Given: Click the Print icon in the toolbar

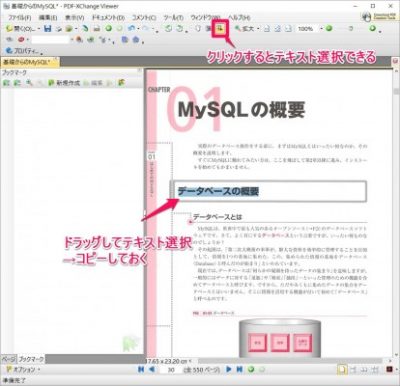Looking at the screenshot, I should [x=97, y=29].
